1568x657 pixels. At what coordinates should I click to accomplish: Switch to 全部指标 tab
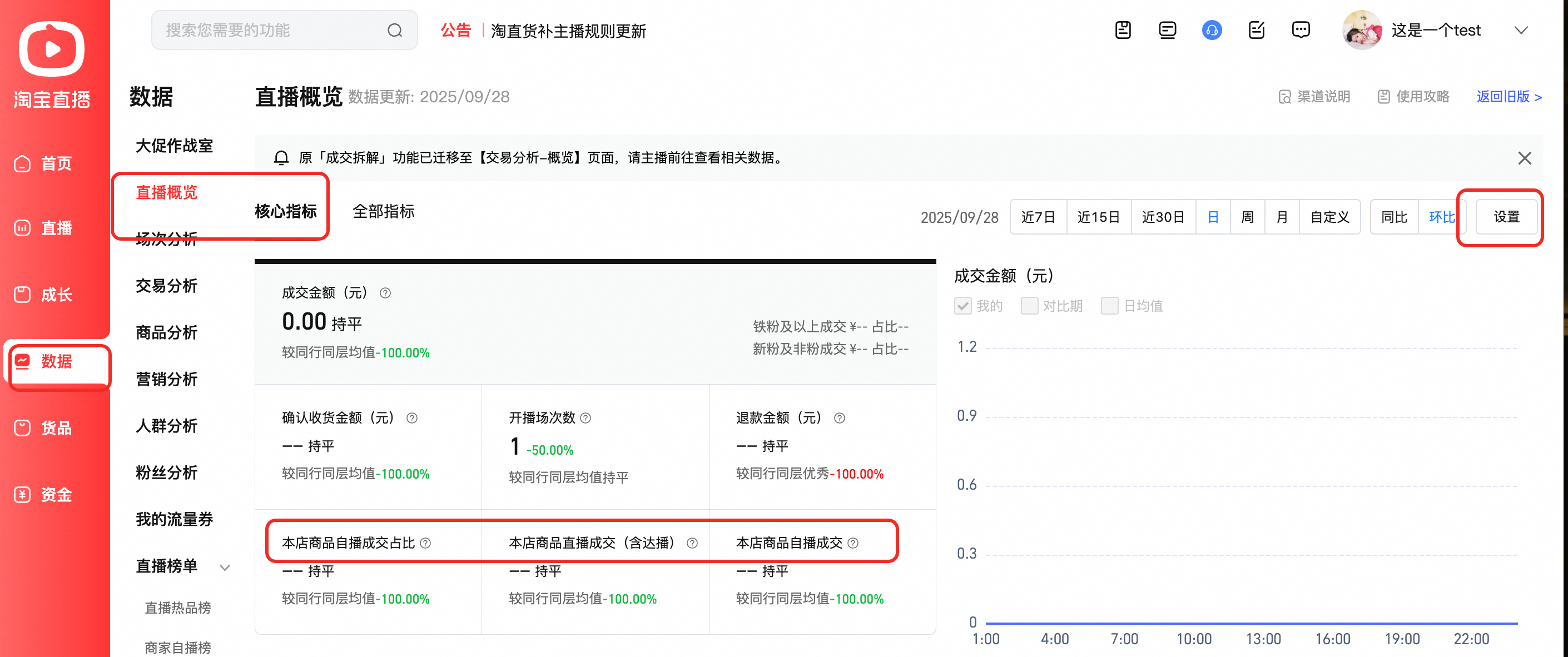pyautogui.click(x=384, y=212)
